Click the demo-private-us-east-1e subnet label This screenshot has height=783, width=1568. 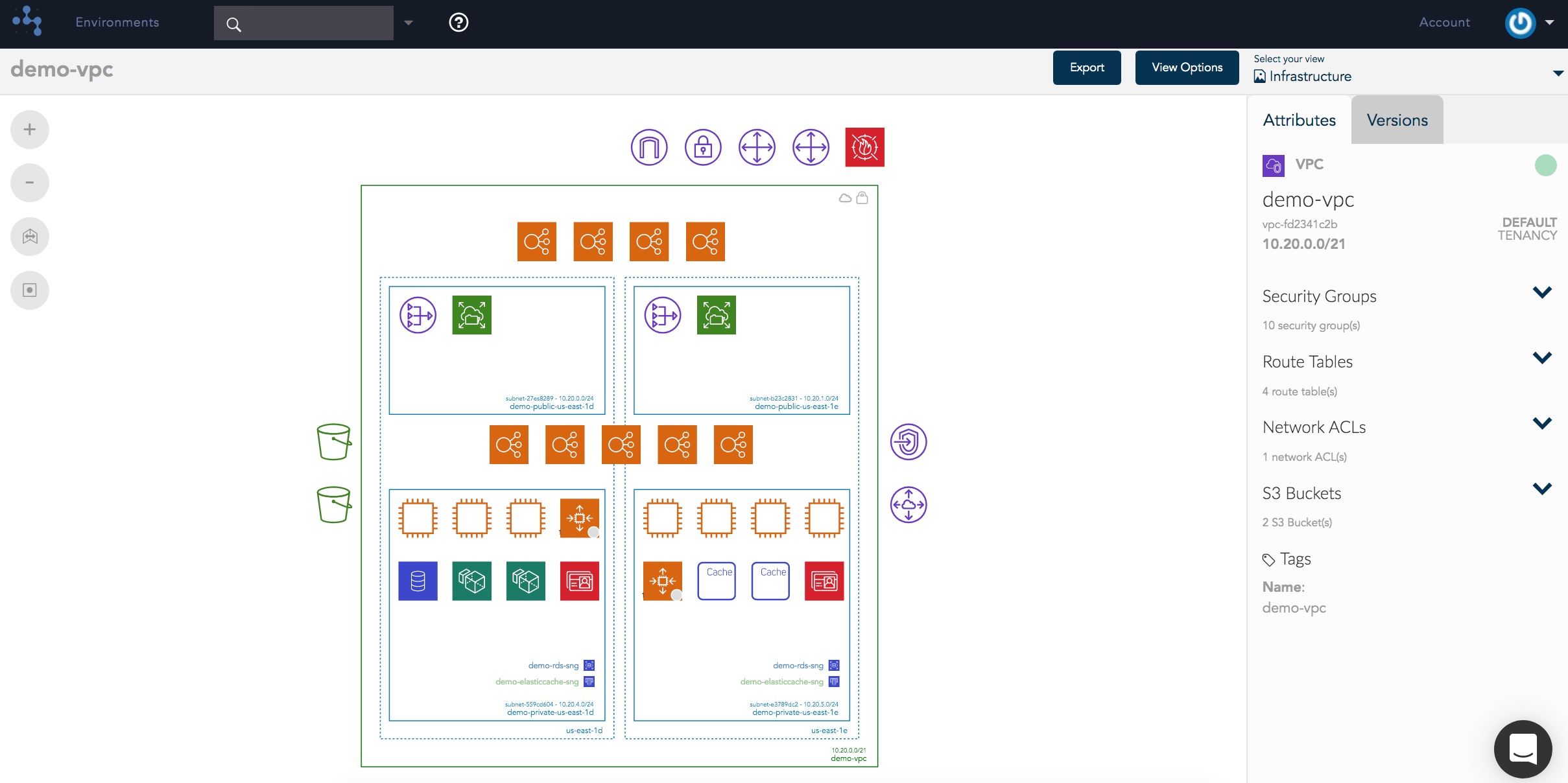(x=795, y=712)
